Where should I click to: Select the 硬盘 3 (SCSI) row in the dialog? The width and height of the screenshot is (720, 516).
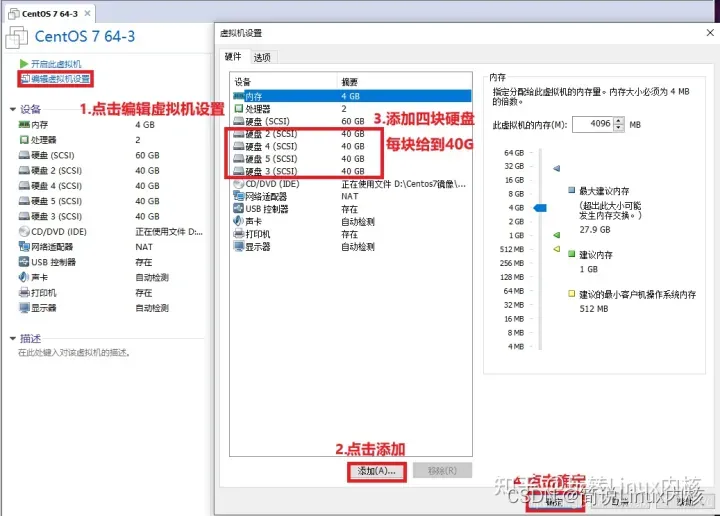click(x=352, y=171)
